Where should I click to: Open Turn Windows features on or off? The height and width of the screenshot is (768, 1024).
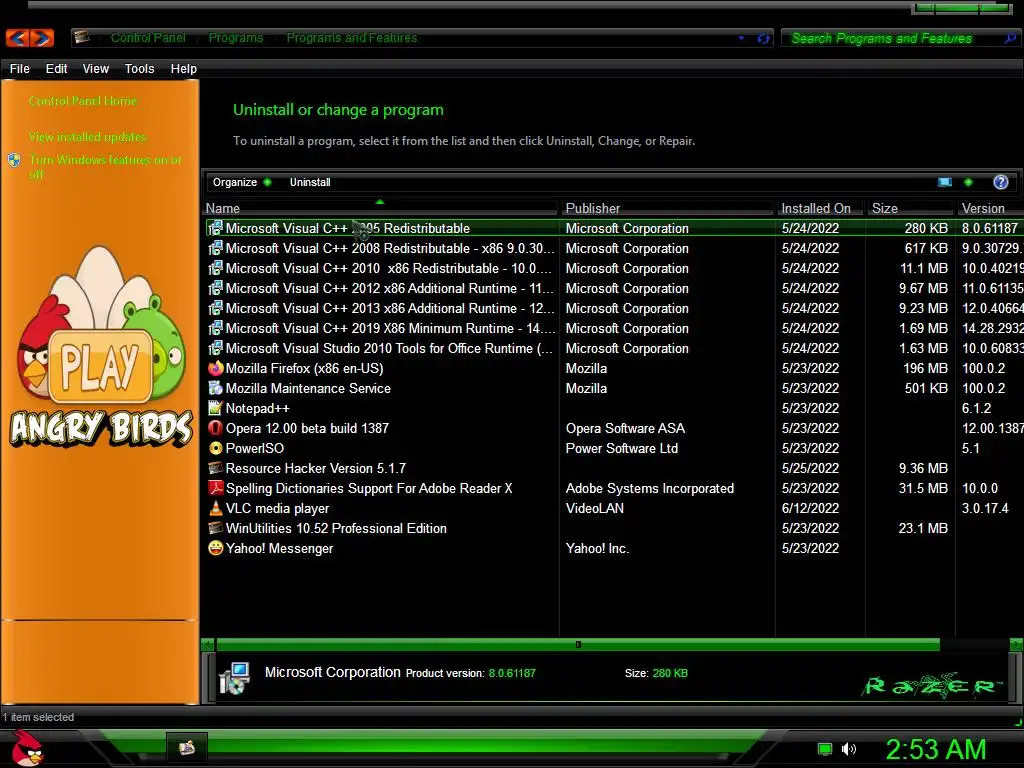click(105, 167)
